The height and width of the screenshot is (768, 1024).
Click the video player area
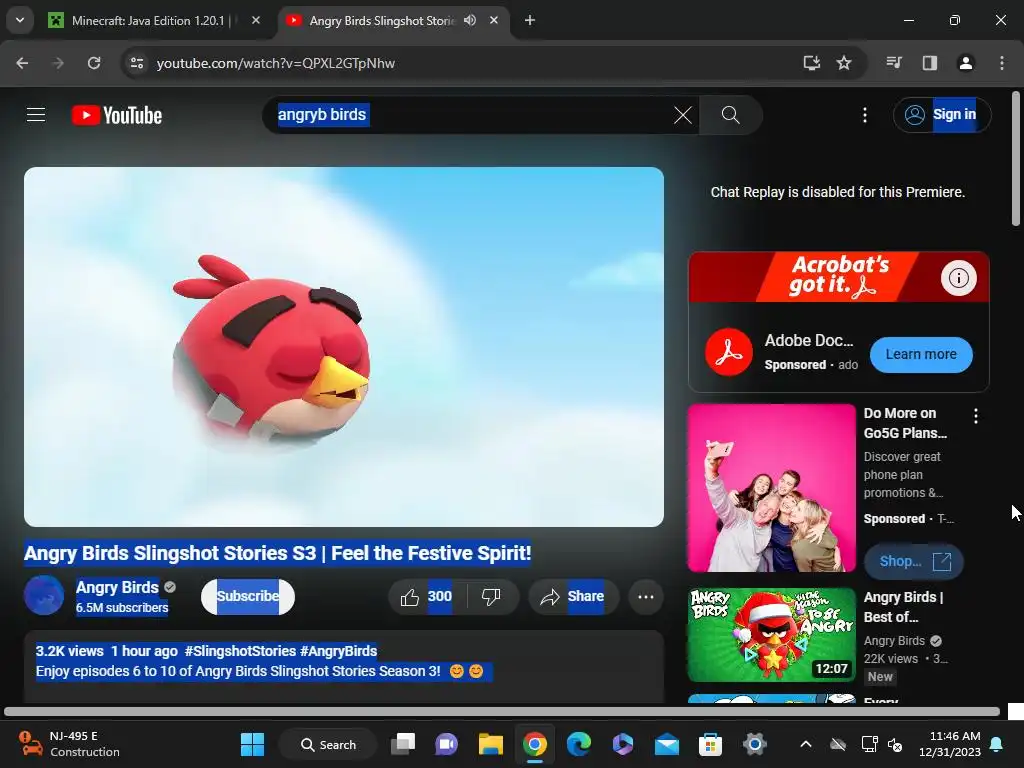tap(344, 347)
